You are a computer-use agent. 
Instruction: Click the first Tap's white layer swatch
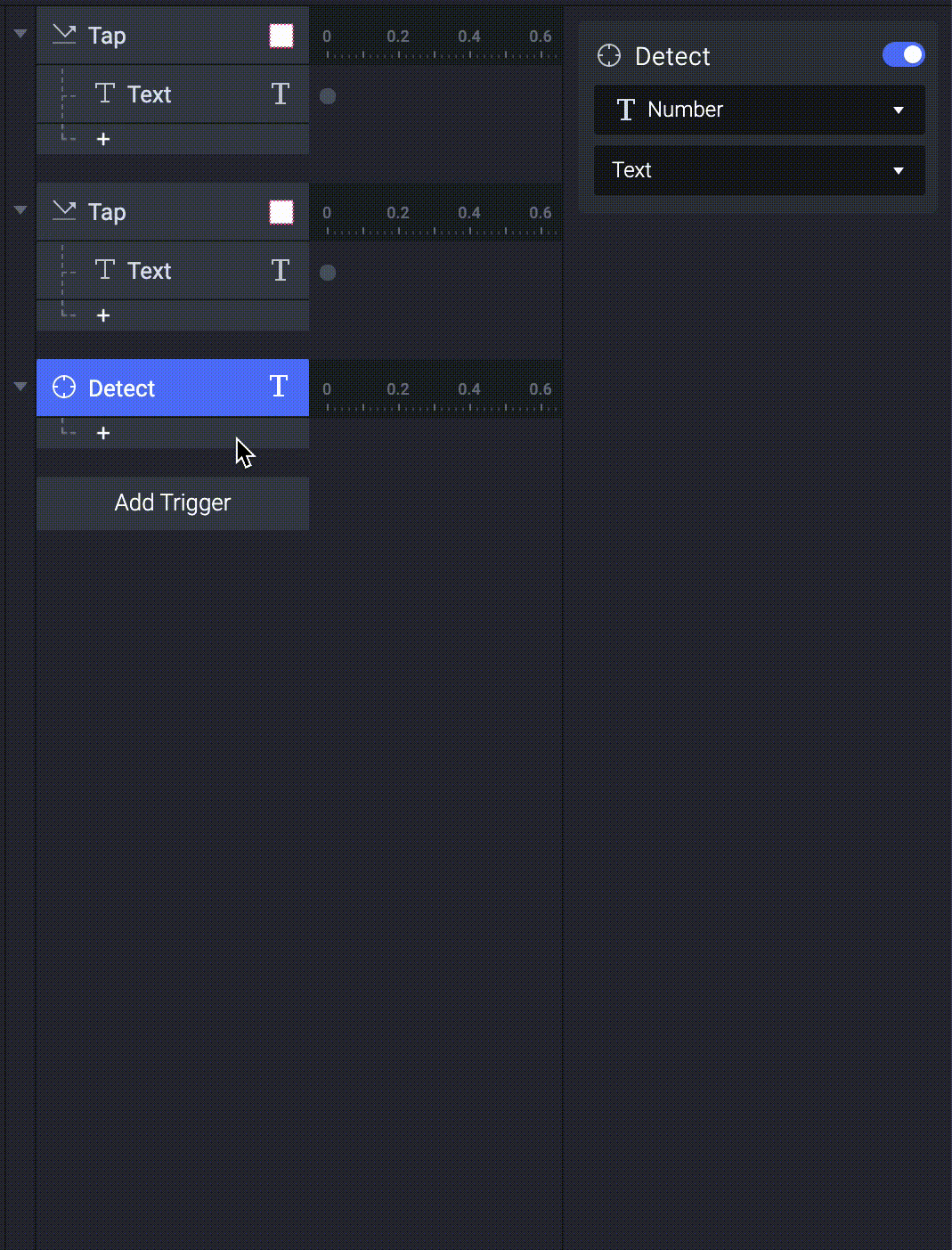tap(281, 36)
